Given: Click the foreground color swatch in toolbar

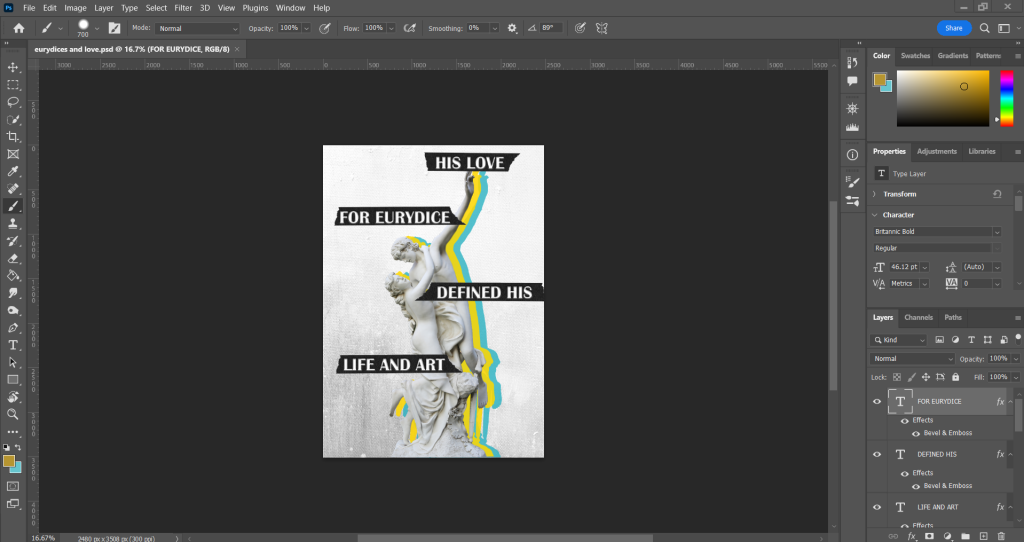Looking at the screenshot, I should click(x=9, y=461).
